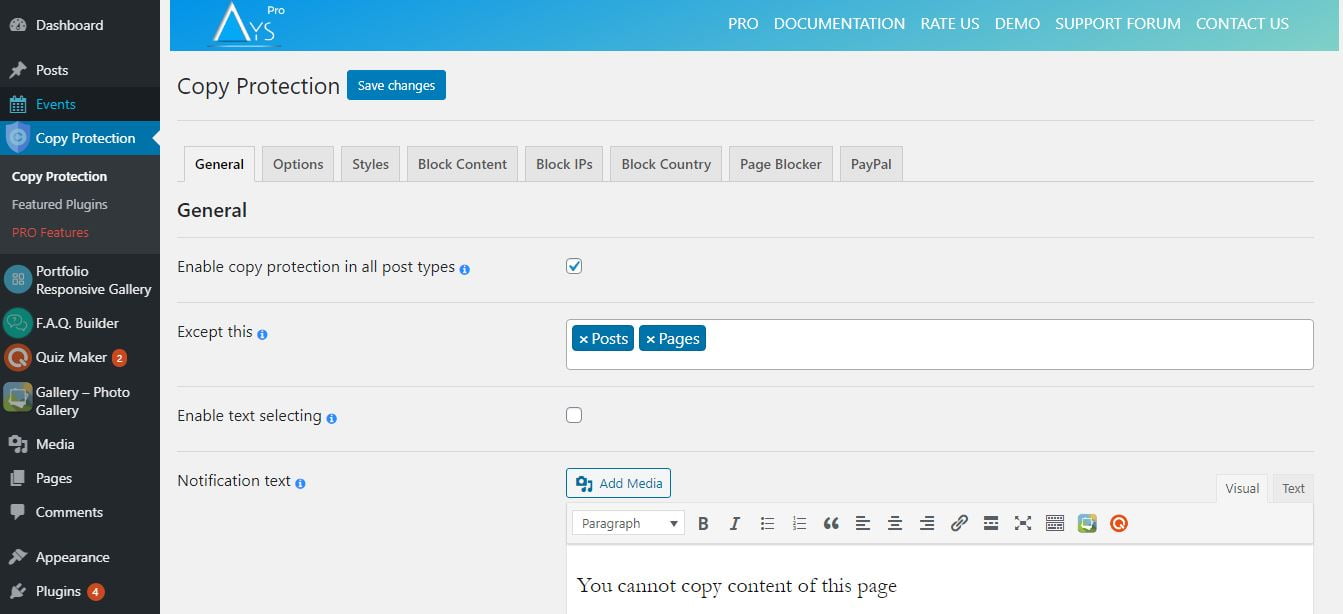Open the Plugins menu
The image size is (1343, 614).
click(80, 591)
